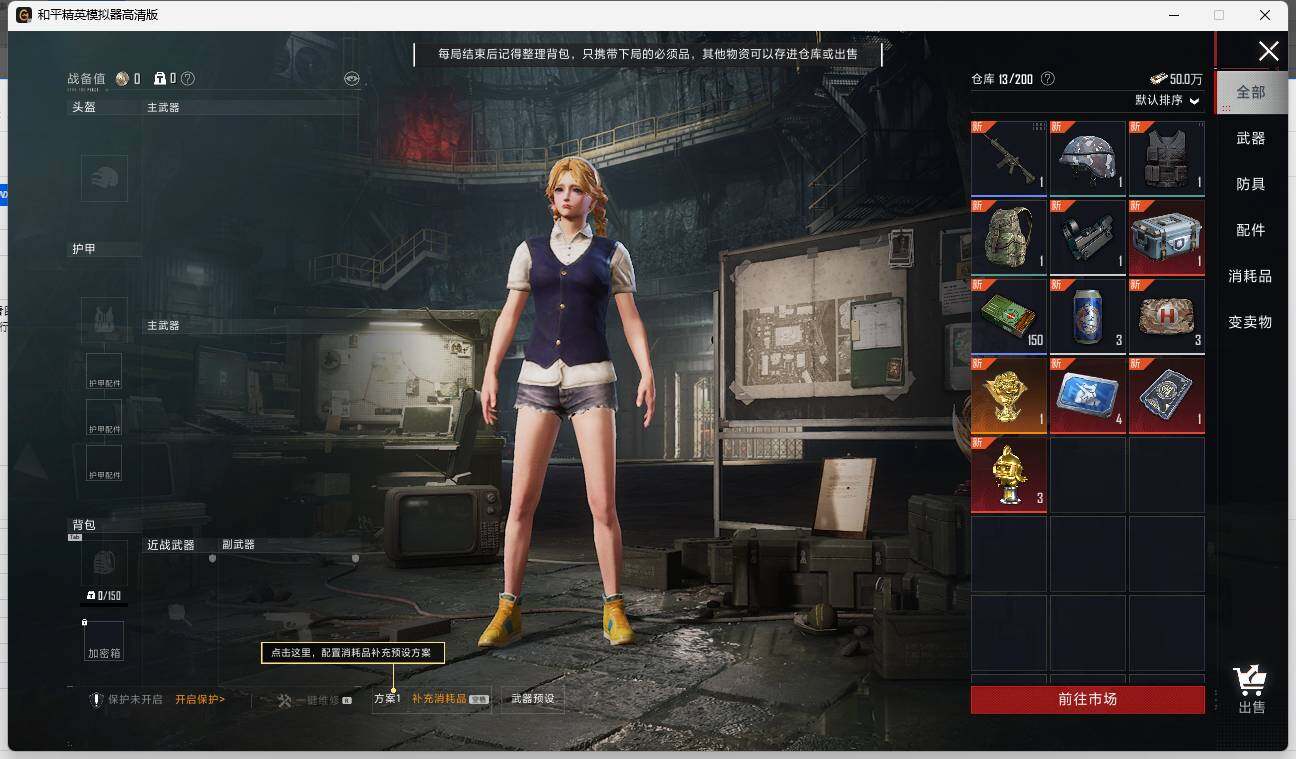Select the energy drink can item
Image resolution: width=1296 pixels, height=759 pixels.
pos(1088,316)
